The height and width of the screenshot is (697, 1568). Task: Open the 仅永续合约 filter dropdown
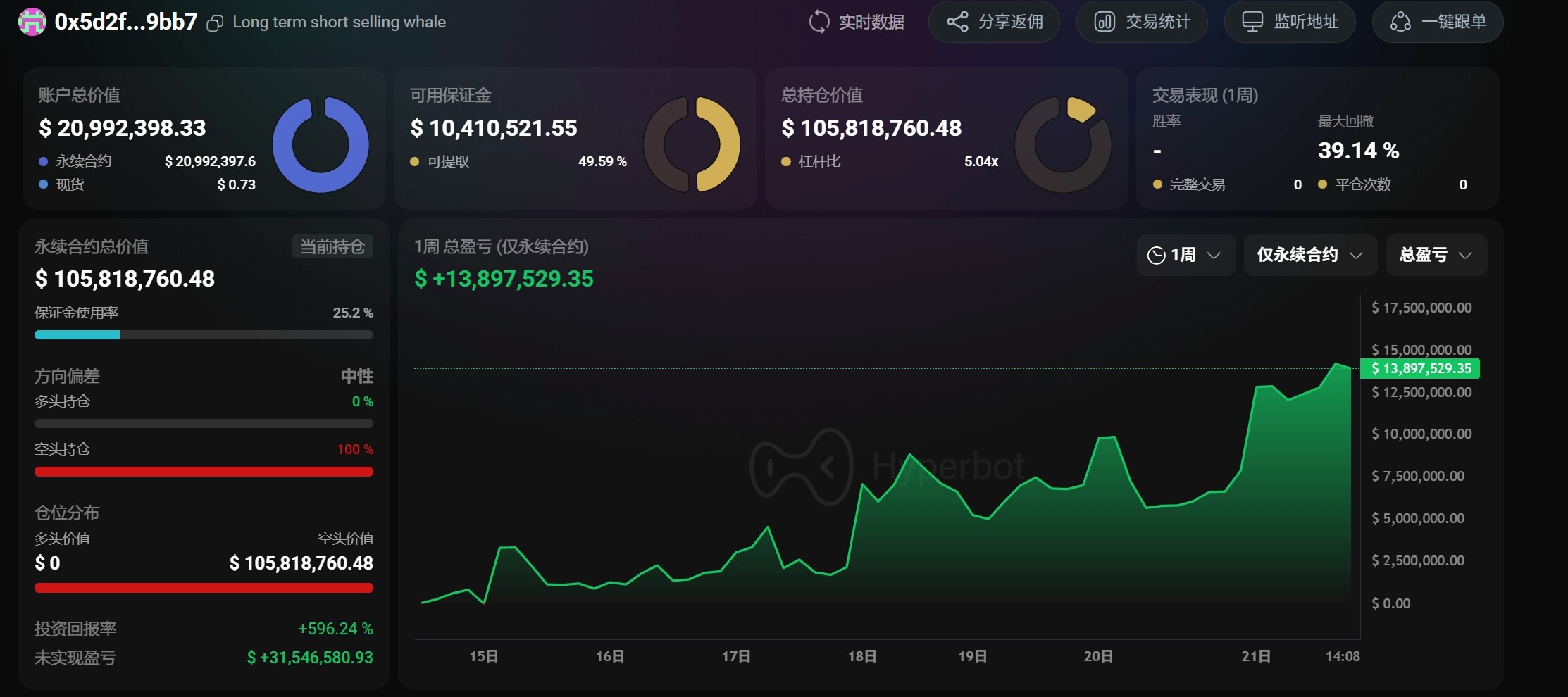click(x=1310, y=255)
